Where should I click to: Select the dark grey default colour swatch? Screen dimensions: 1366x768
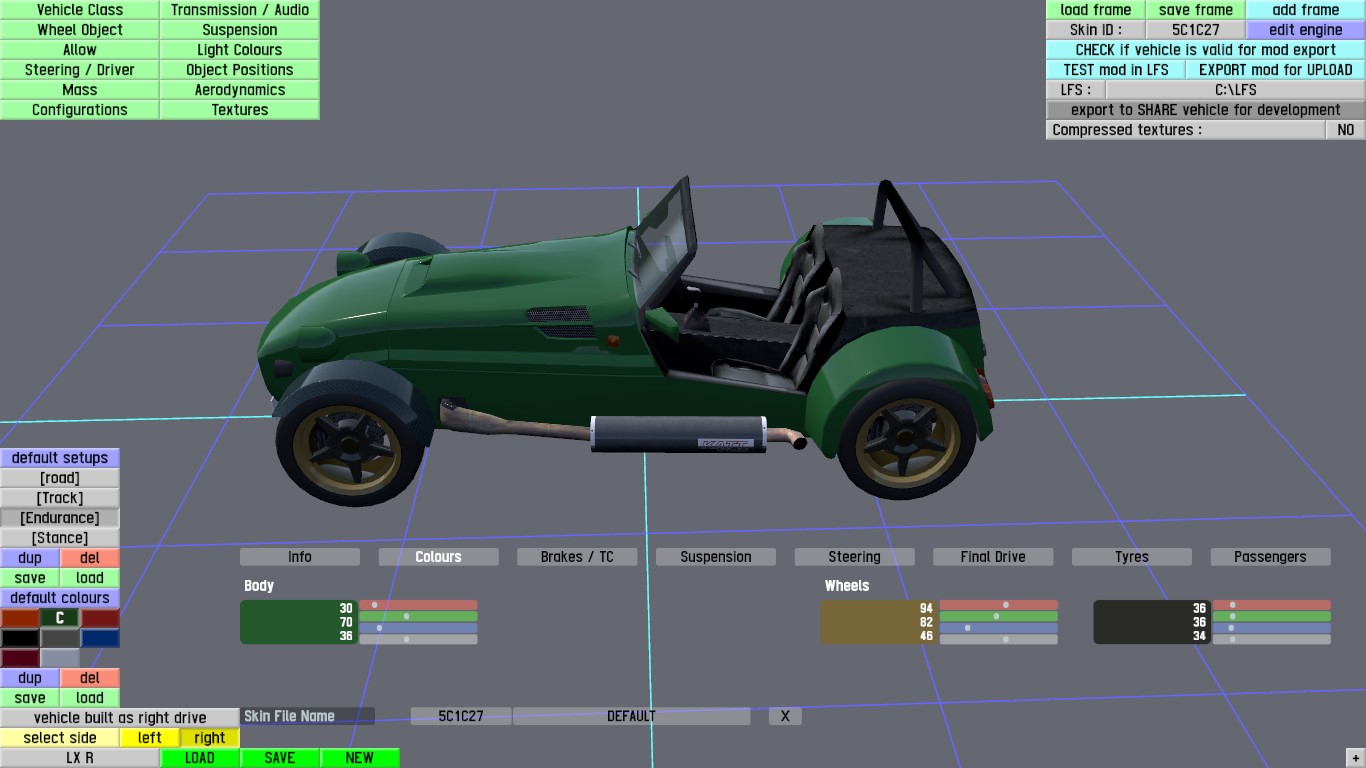60,638
